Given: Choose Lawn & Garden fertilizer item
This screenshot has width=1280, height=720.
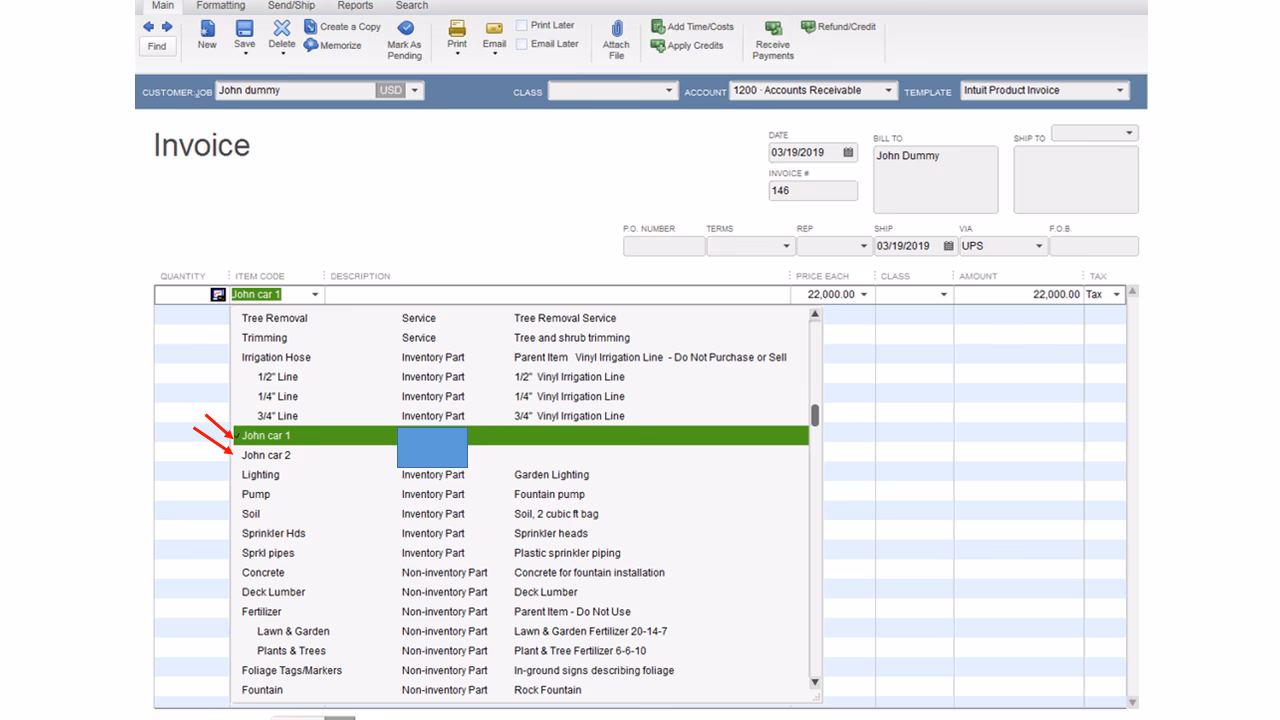Looking at the screenshot, I should [520, 631].
